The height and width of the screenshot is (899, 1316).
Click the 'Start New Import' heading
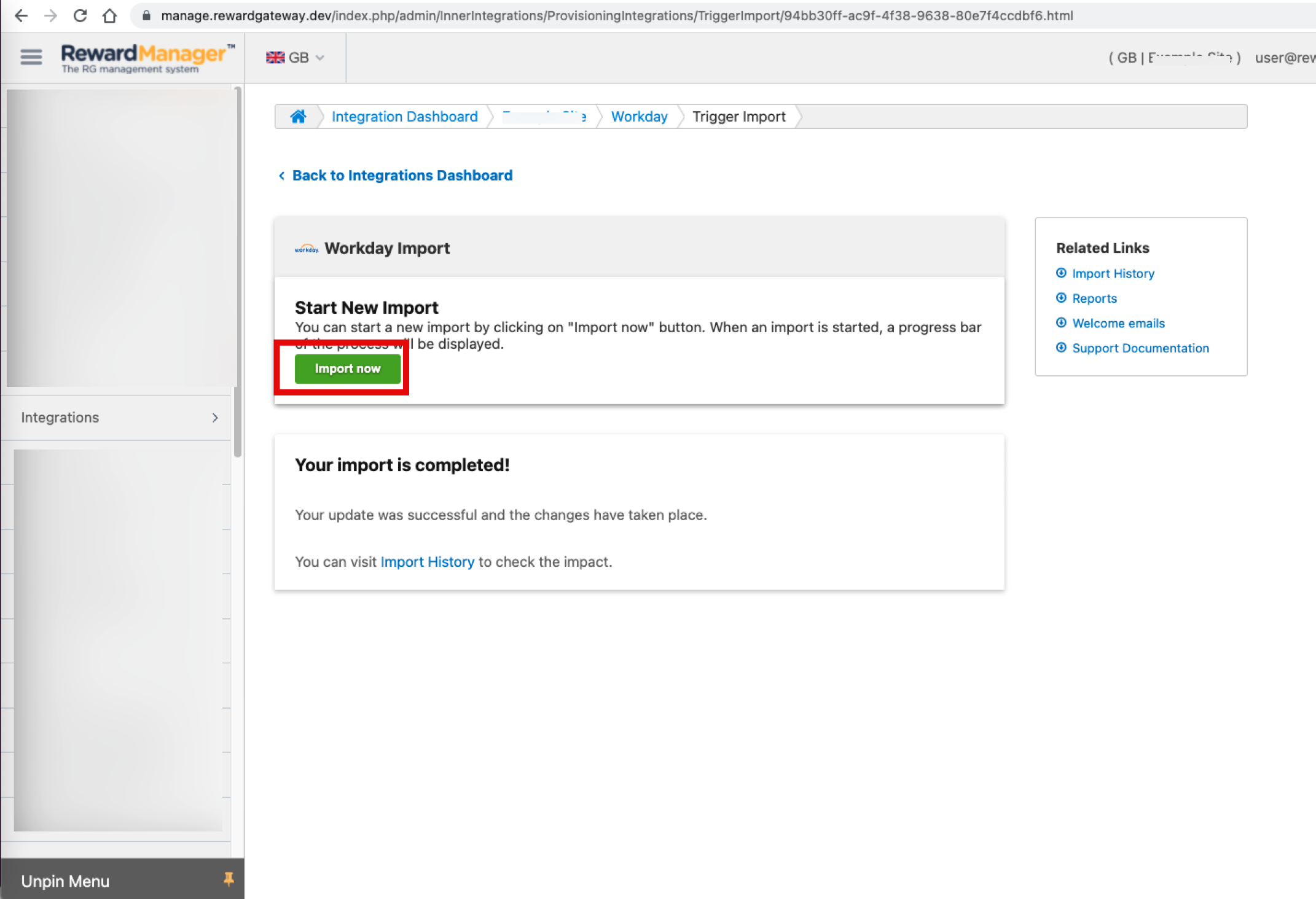366,307
